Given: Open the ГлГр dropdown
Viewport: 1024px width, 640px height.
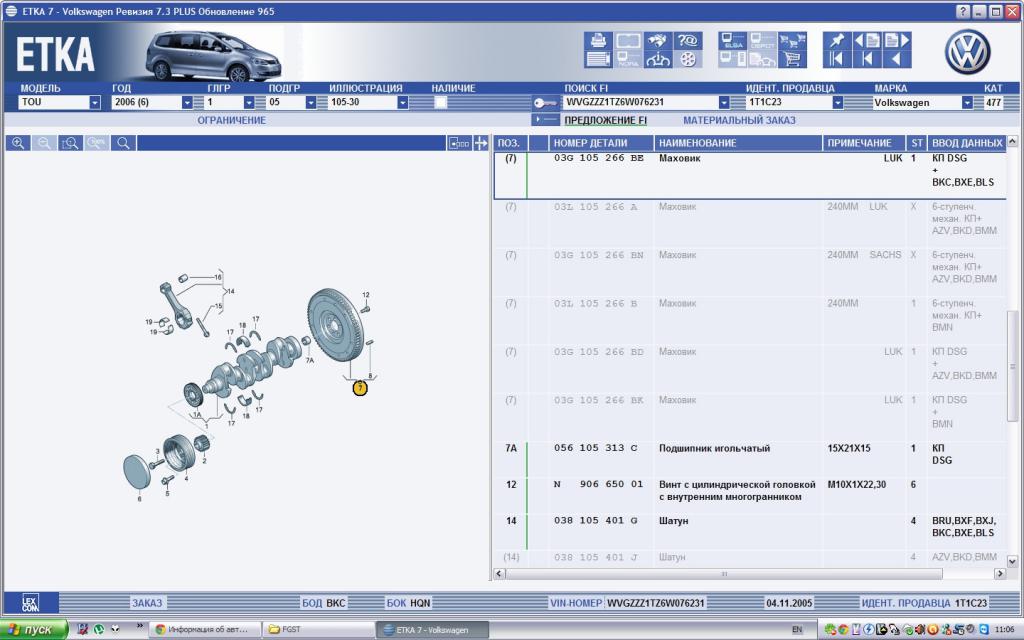Looking at the screenshot, I should pos(249,103).
